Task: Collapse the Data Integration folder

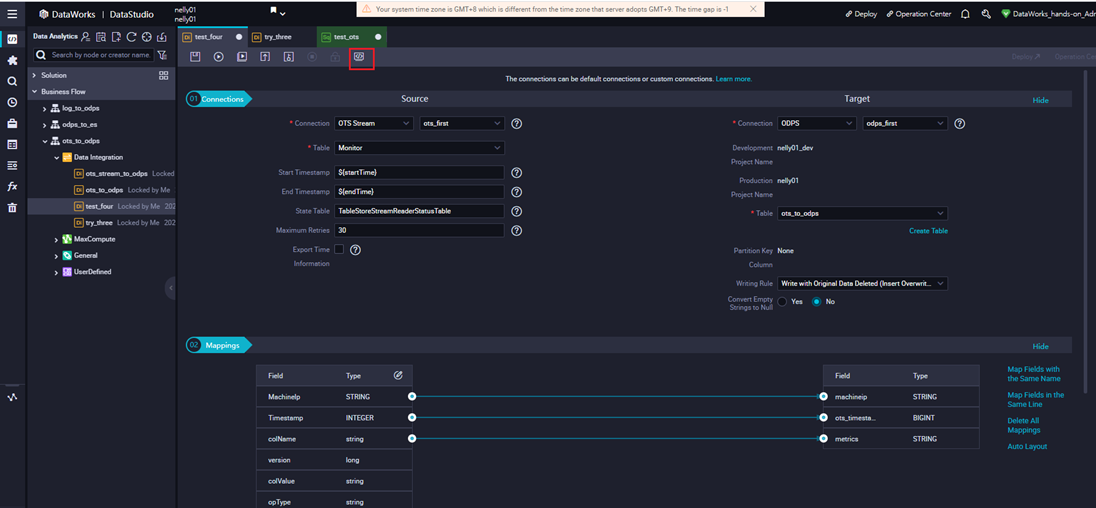Action: pyautogui.click(x=57, y=157)
